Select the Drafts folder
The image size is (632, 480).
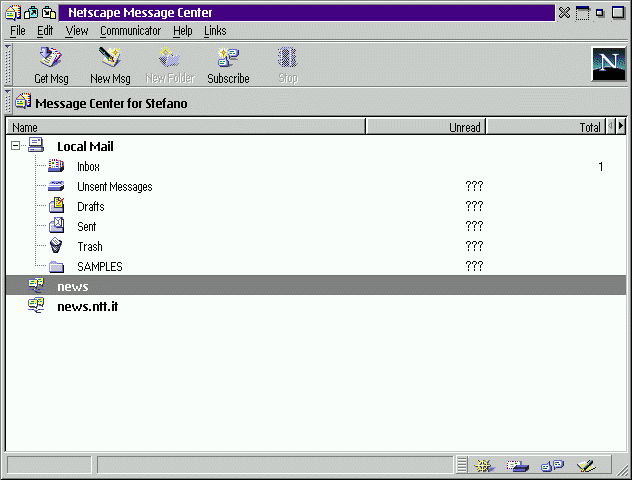[x=91, y=206]
